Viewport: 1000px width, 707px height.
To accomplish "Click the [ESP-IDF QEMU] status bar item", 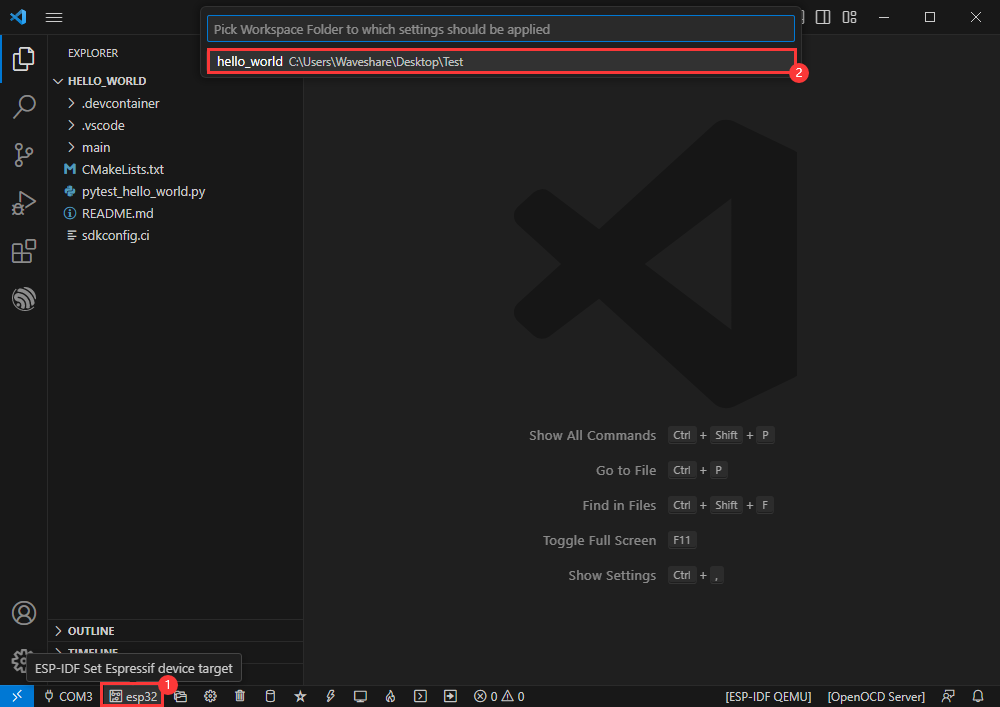I will (768, 697).
